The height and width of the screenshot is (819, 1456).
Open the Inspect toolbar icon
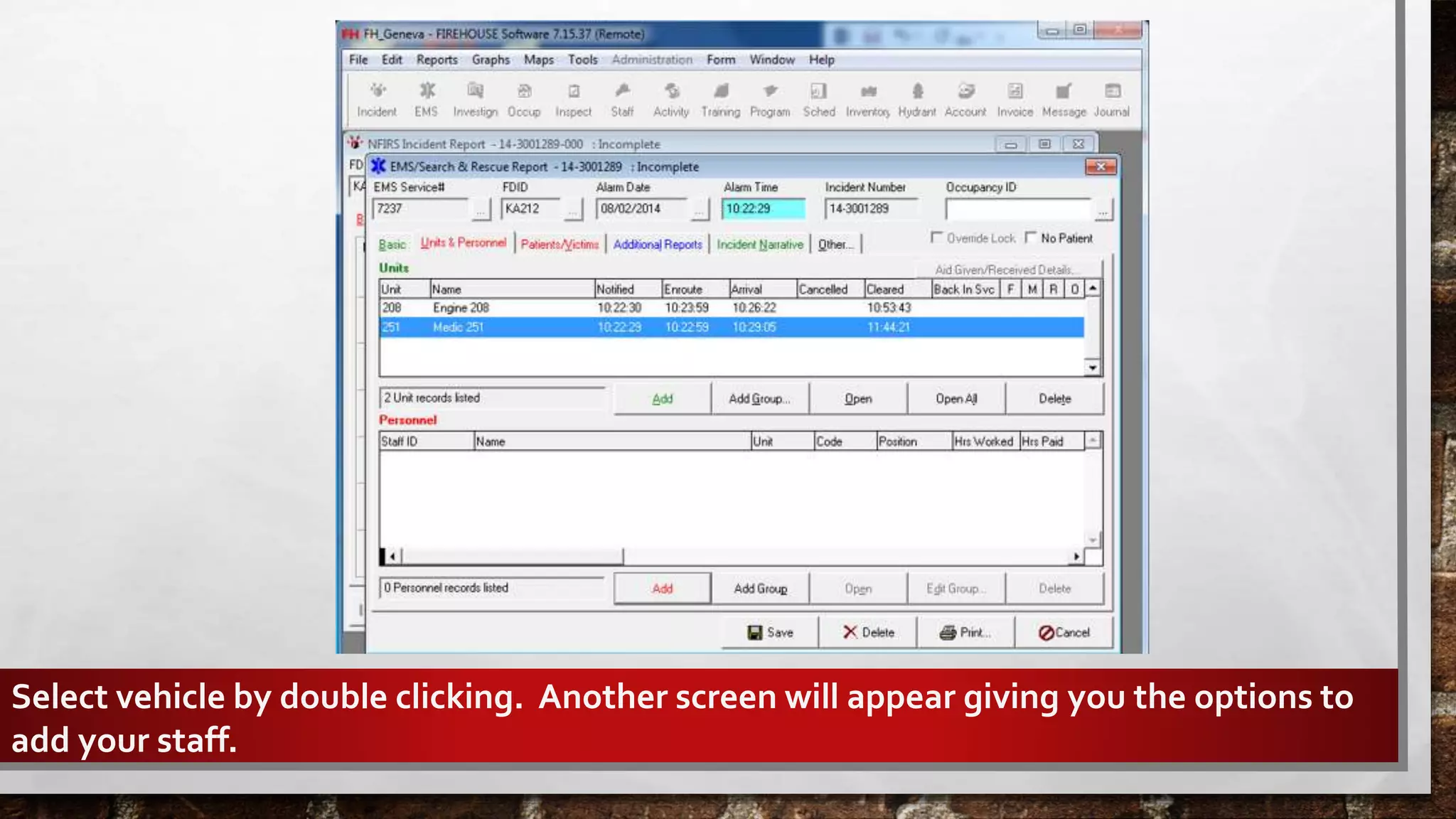573,100
